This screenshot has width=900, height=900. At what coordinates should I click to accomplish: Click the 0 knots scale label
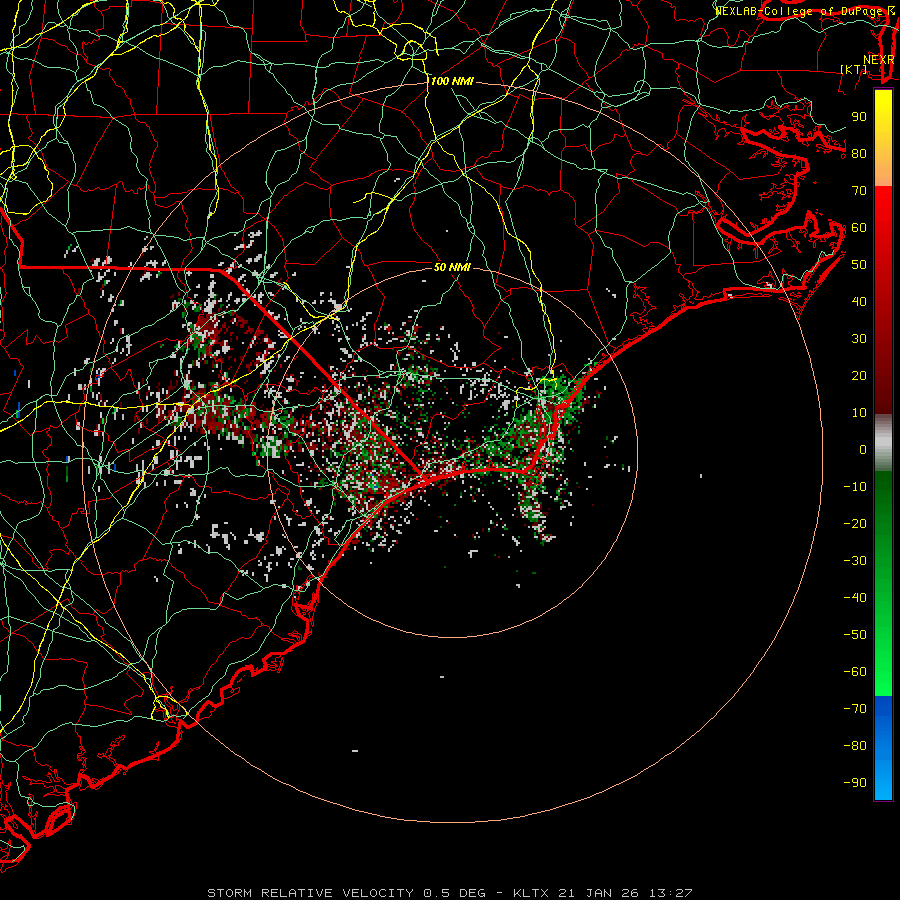863,449
